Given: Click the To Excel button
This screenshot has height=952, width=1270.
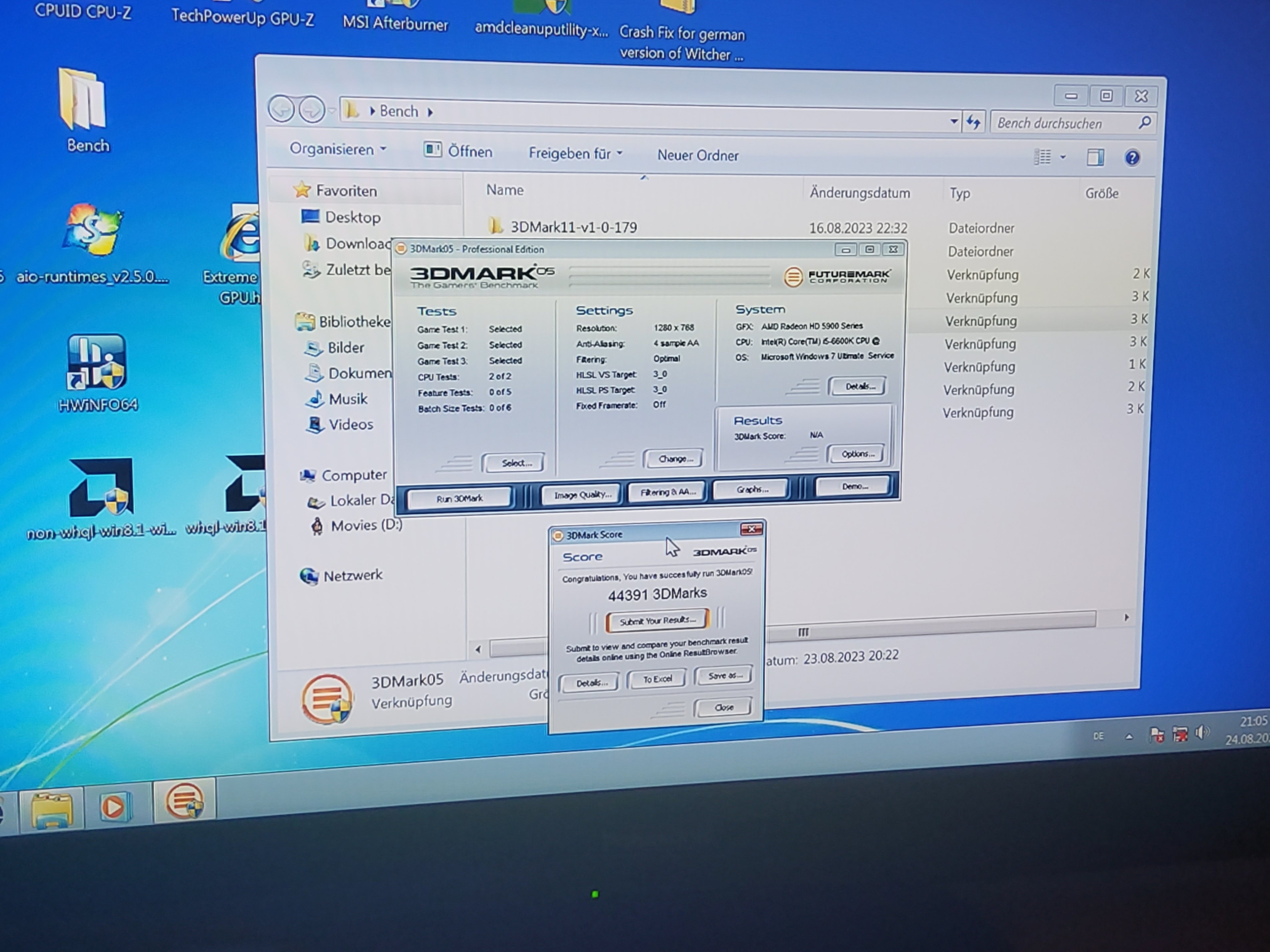Looking at the screenshot, I should click(x=657, y=679).
